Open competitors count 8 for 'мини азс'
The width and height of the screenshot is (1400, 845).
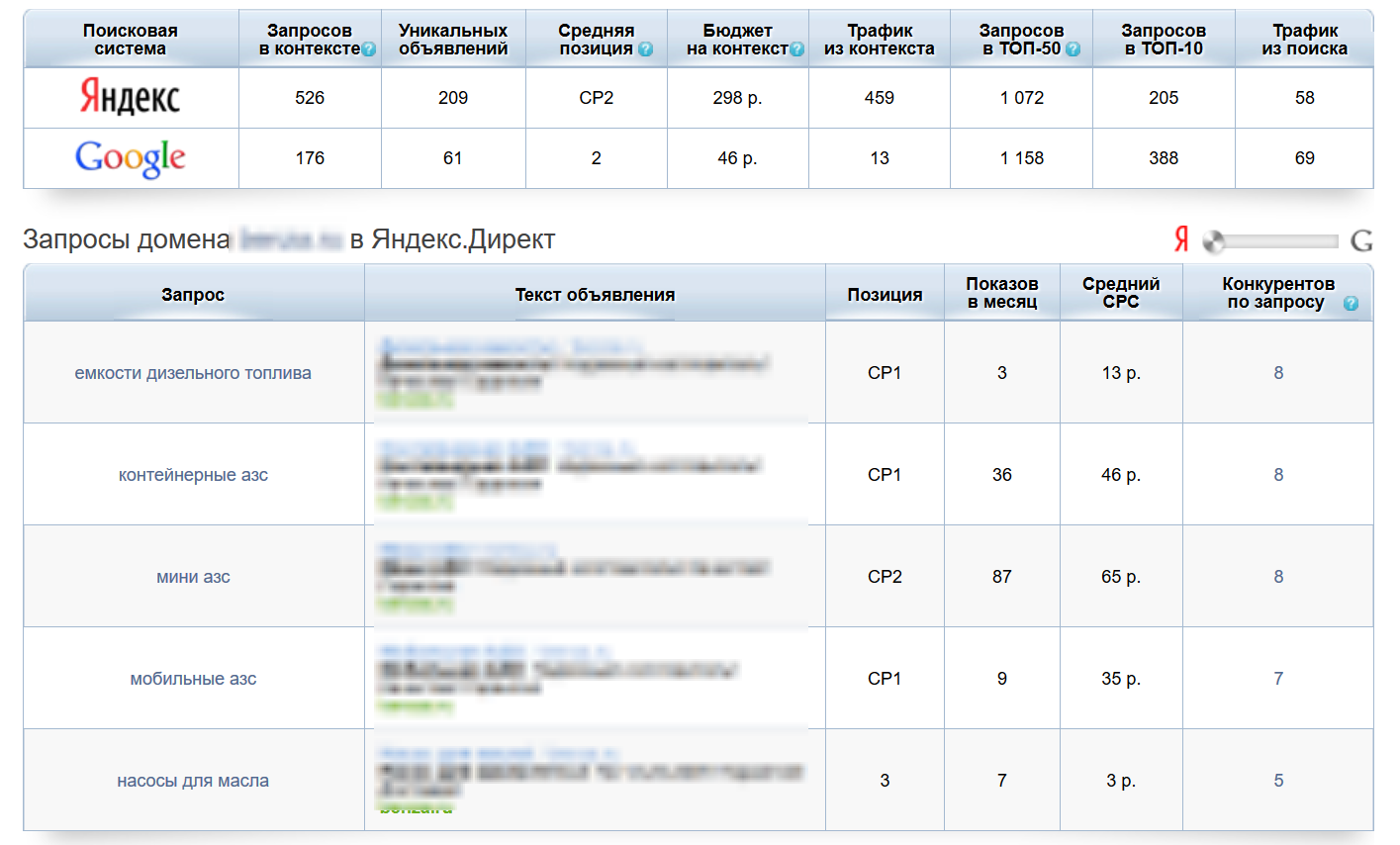click(1278, 577)
